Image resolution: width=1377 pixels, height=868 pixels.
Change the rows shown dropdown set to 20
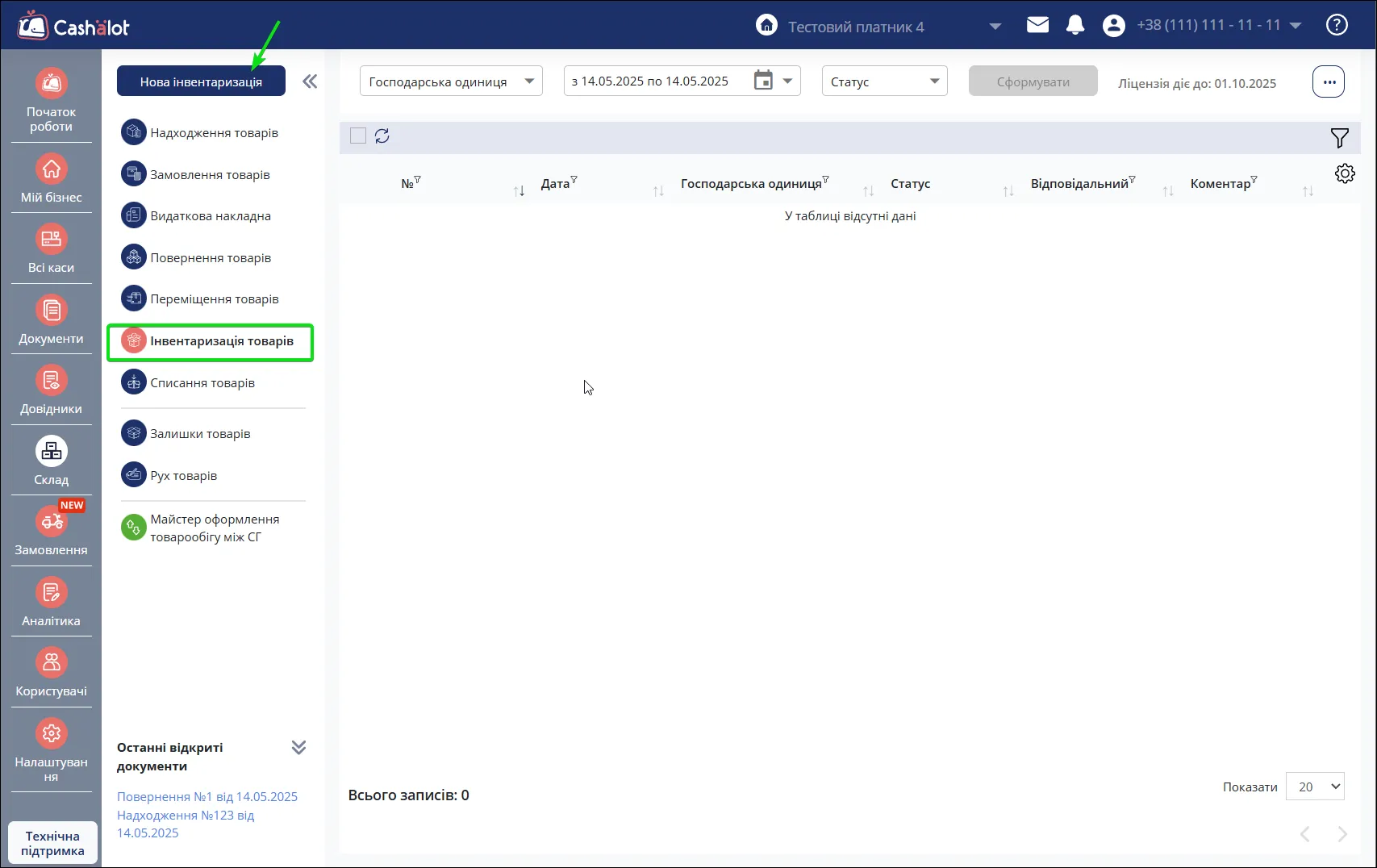coord(1315,787)
